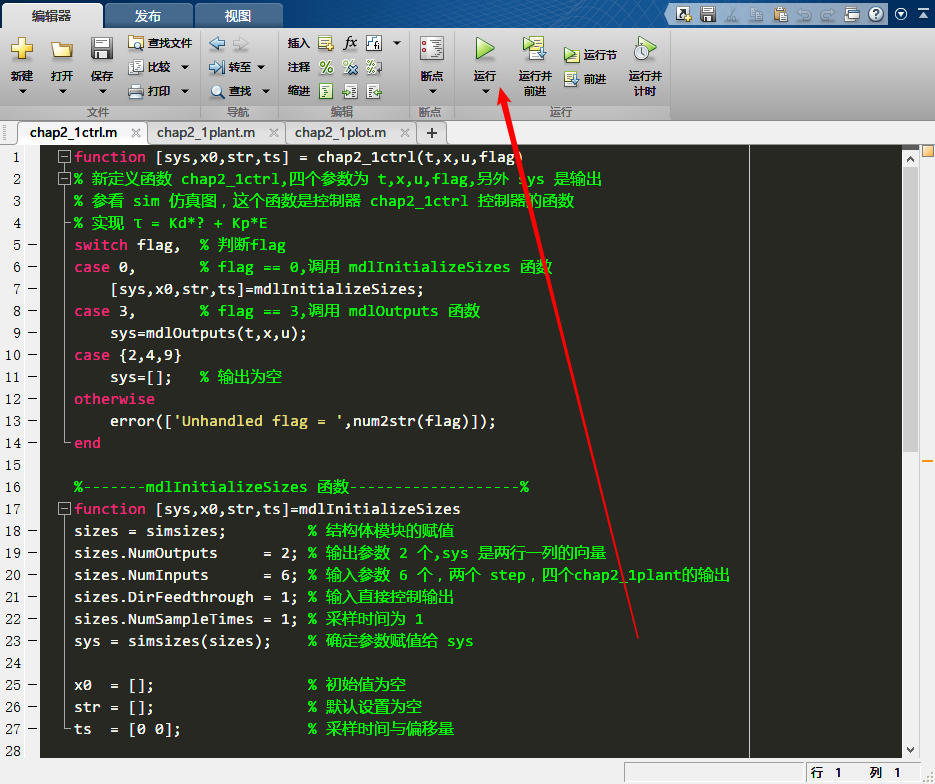
Task: Open quick access toolbar options circle arrow
Action: point(901,14)
